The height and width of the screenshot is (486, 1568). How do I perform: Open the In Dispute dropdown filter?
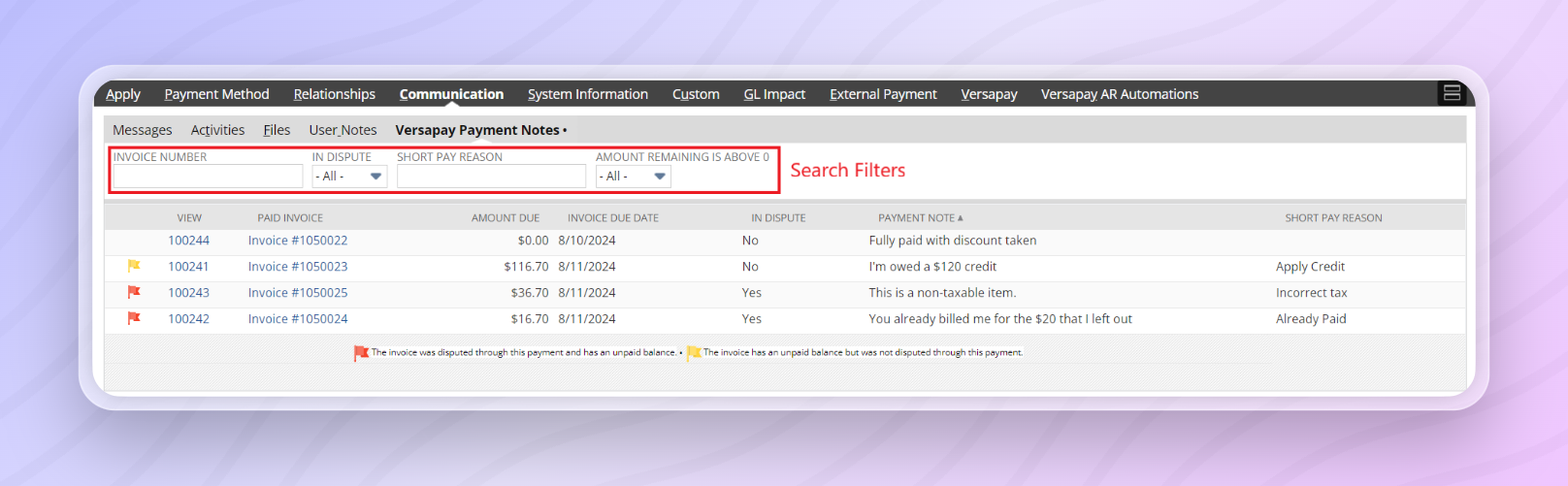tap(349, 176)
